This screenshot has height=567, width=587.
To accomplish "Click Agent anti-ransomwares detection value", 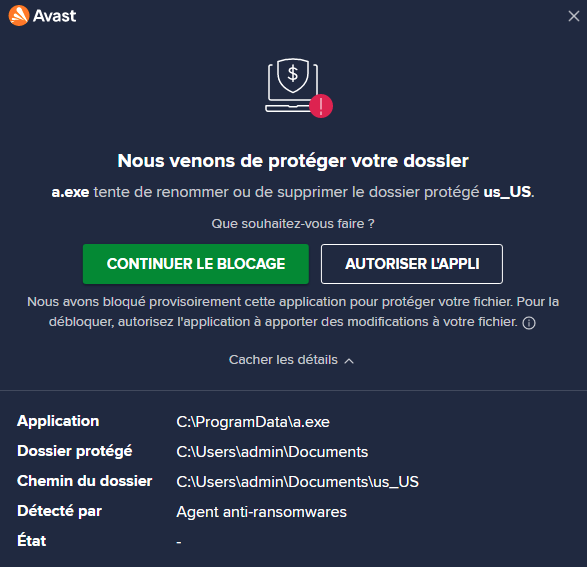I will tap(262, 512).
